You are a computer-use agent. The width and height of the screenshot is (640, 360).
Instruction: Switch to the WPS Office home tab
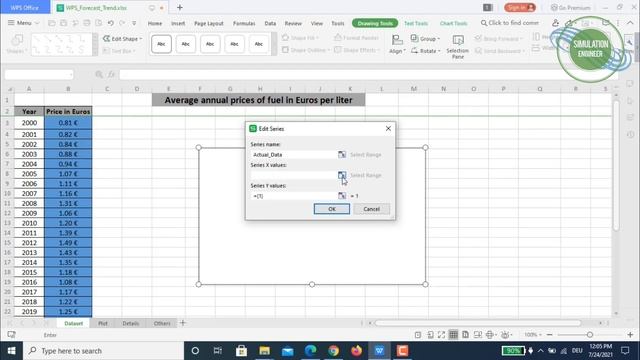point(24,7)
